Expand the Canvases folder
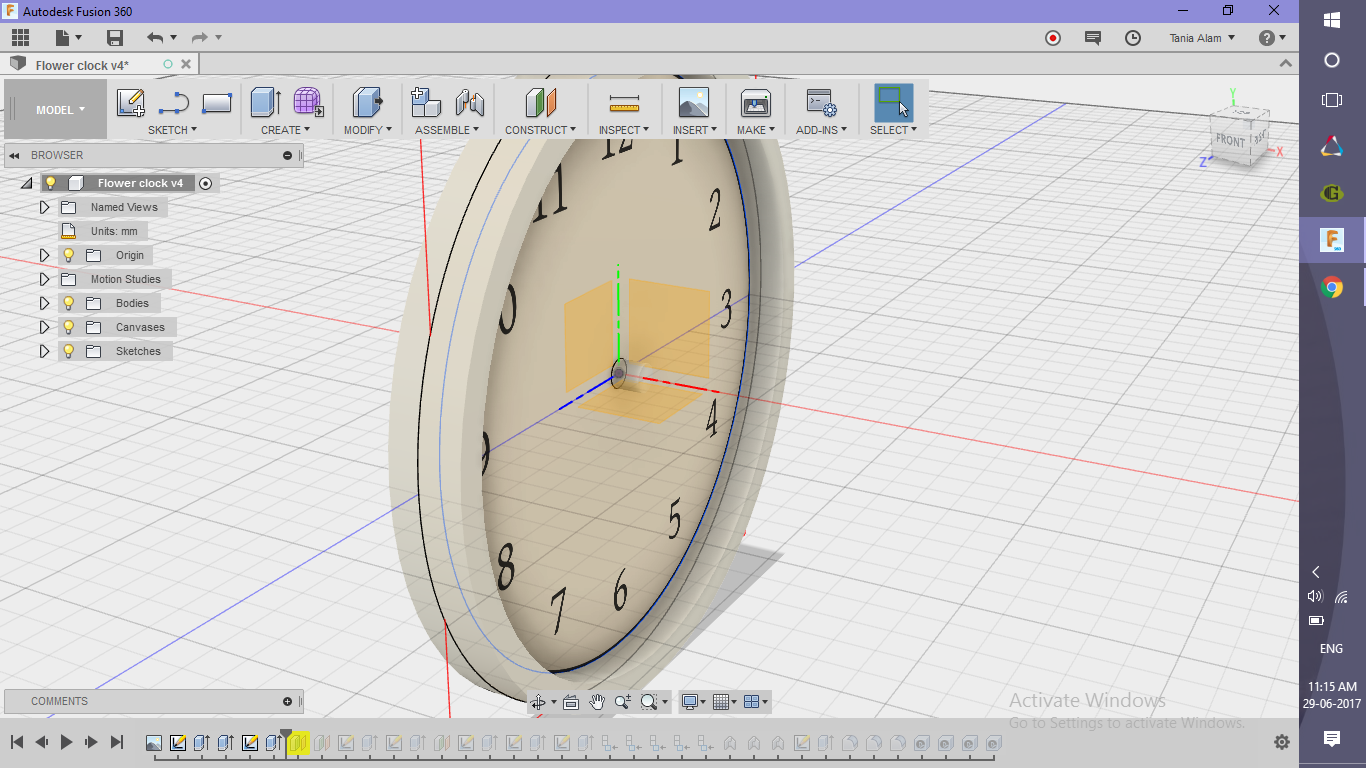 (x=44, y=327)
